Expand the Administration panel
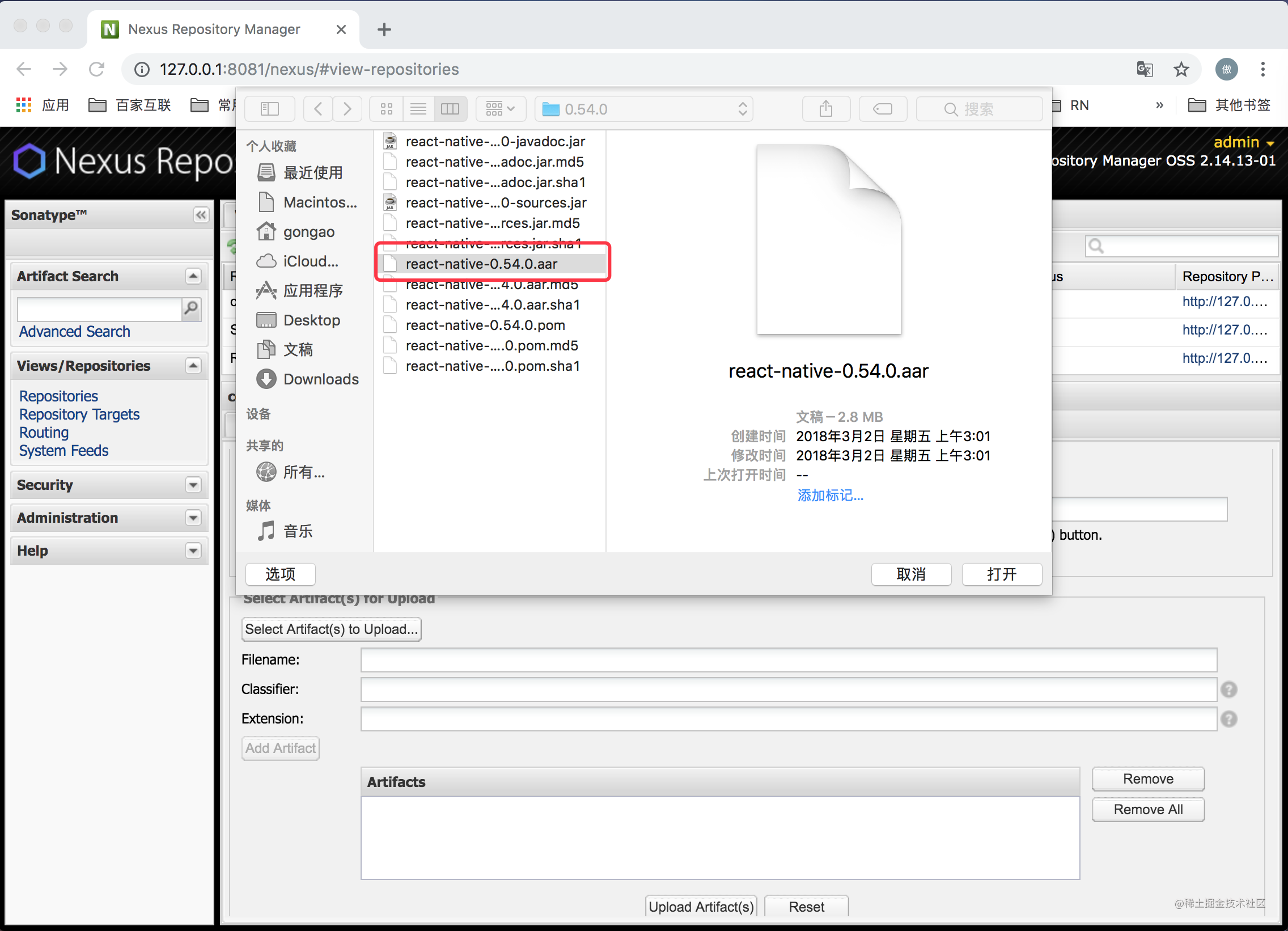 click(x=193, y=518)
